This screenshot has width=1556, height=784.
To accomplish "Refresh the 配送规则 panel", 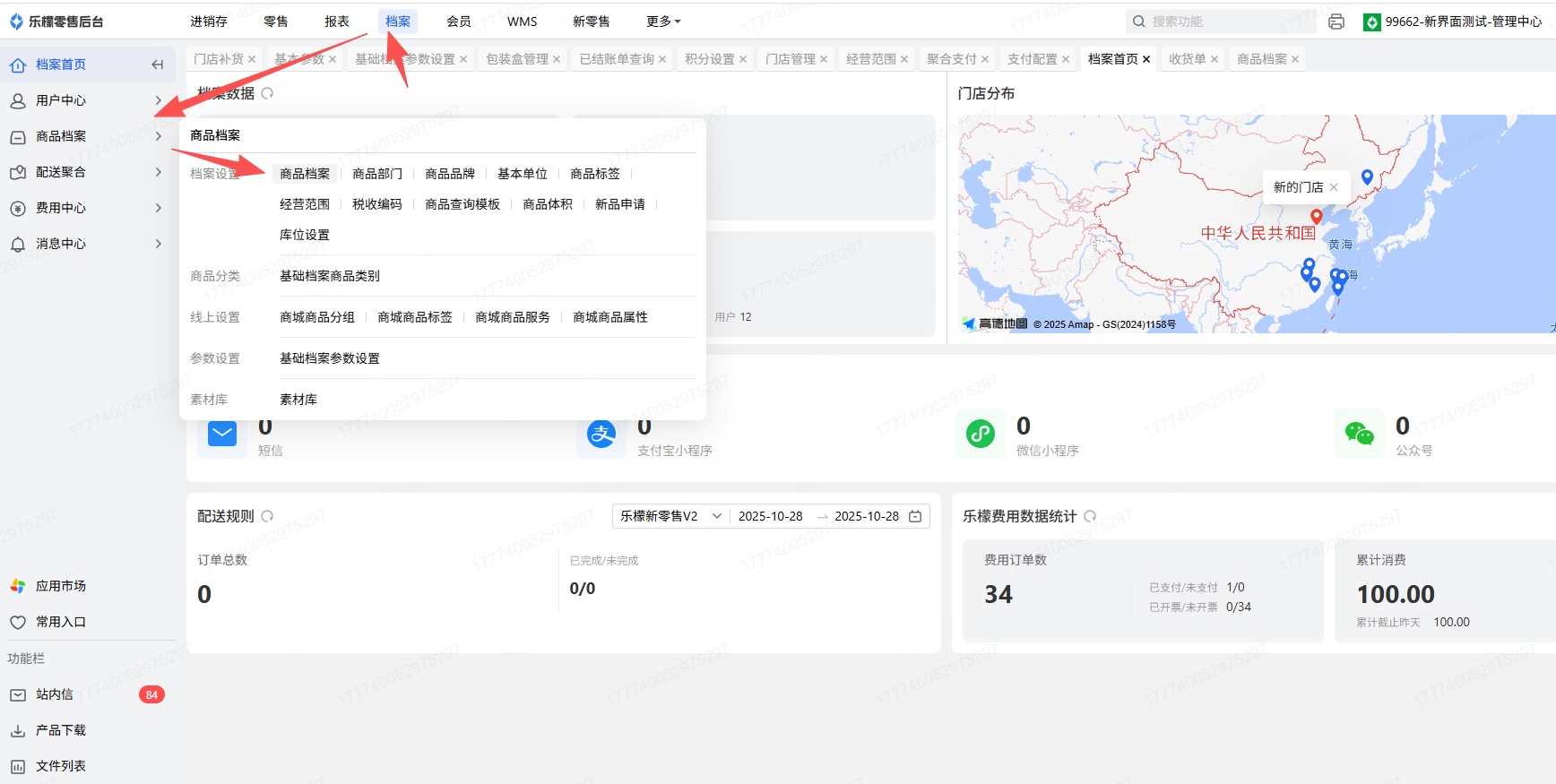I will coord(267,516).
